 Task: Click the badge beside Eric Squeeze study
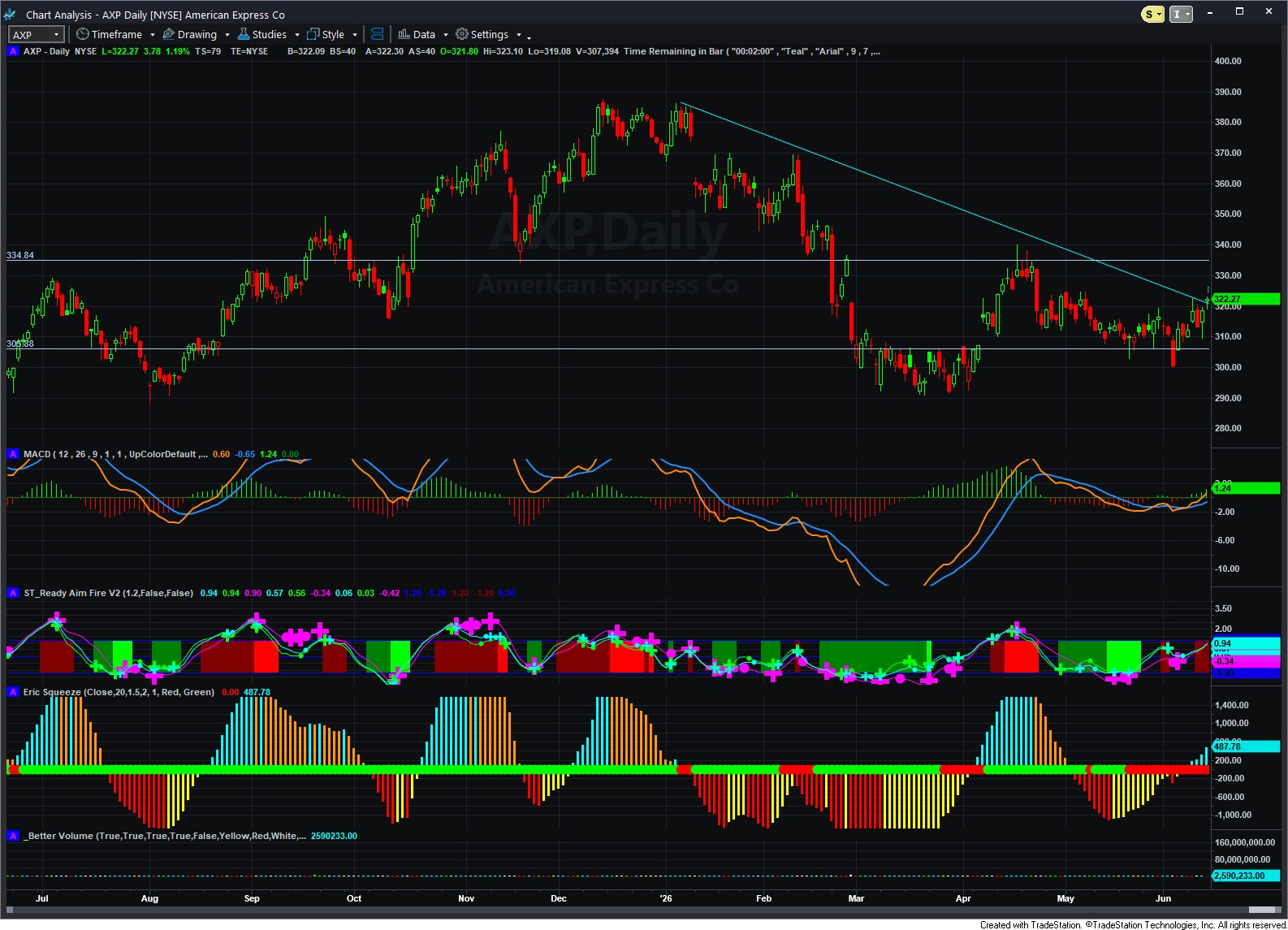[x=13, y=692]
